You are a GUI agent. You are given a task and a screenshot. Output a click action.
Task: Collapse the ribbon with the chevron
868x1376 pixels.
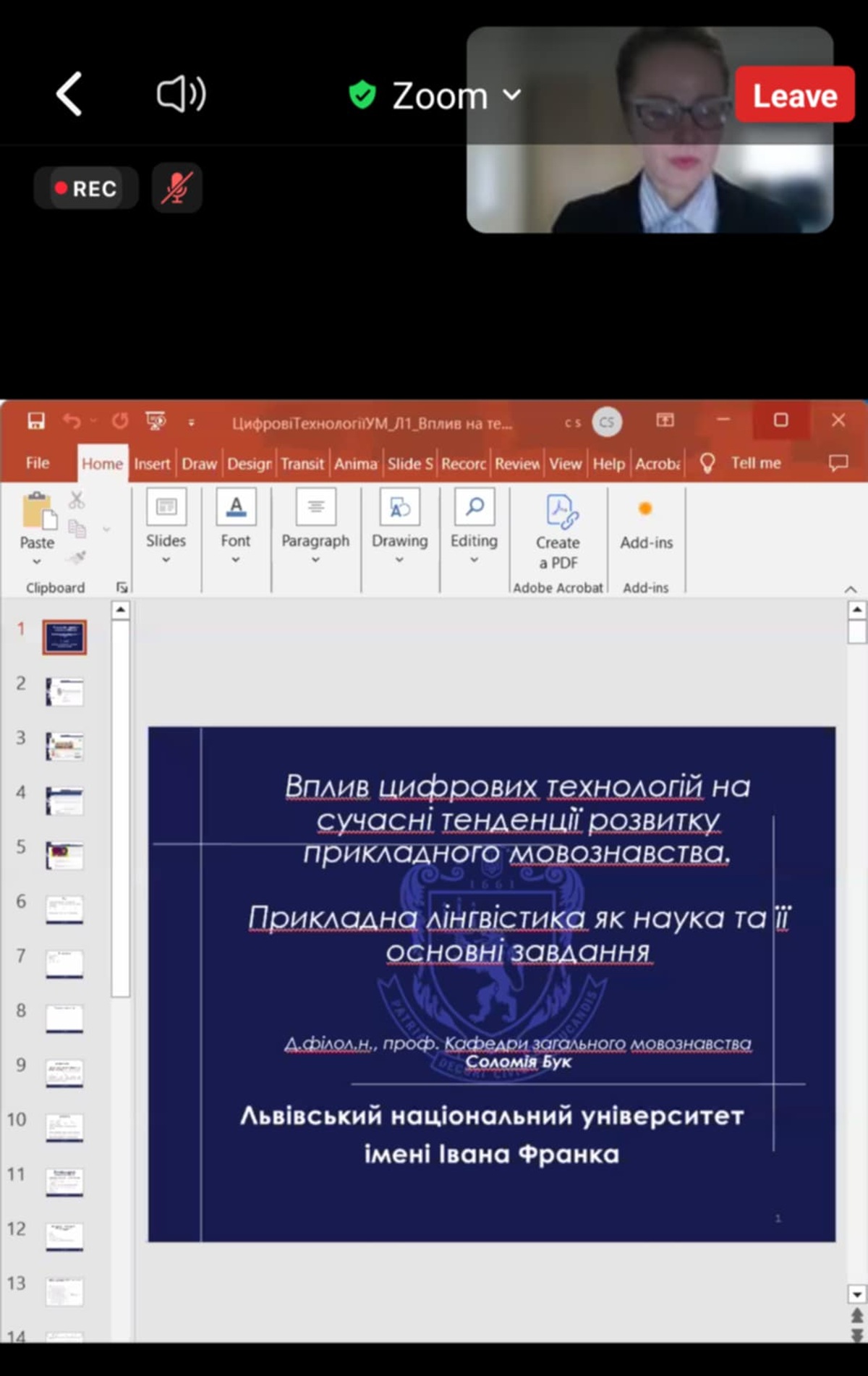pyautogui.click(x=851, y=590)
